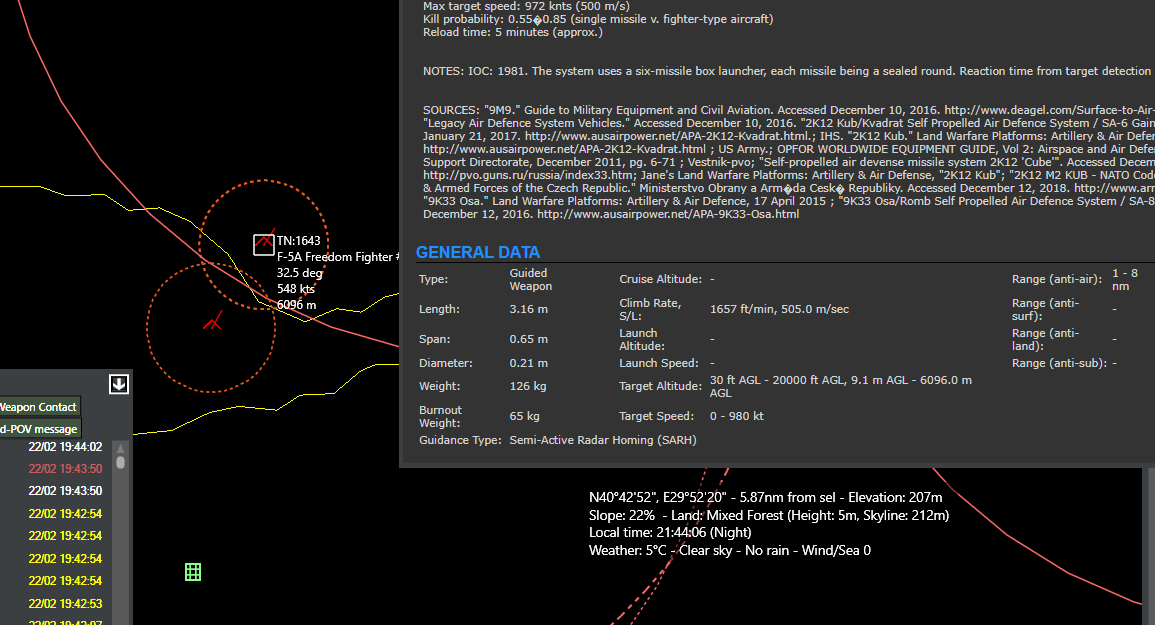Open the Weapon Contact message filter

38,407
